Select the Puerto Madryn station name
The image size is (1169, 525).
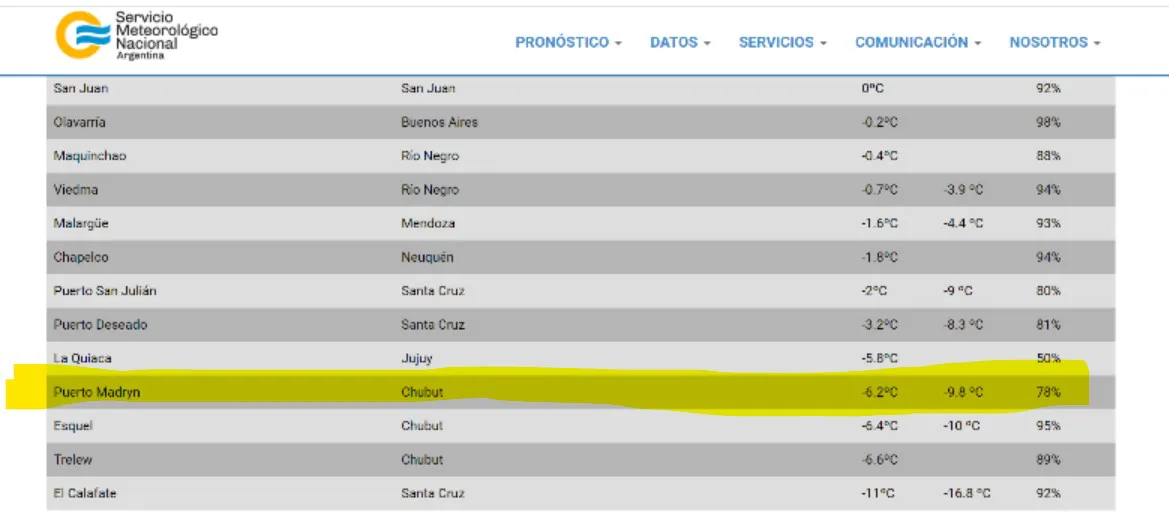click(96, 392)
